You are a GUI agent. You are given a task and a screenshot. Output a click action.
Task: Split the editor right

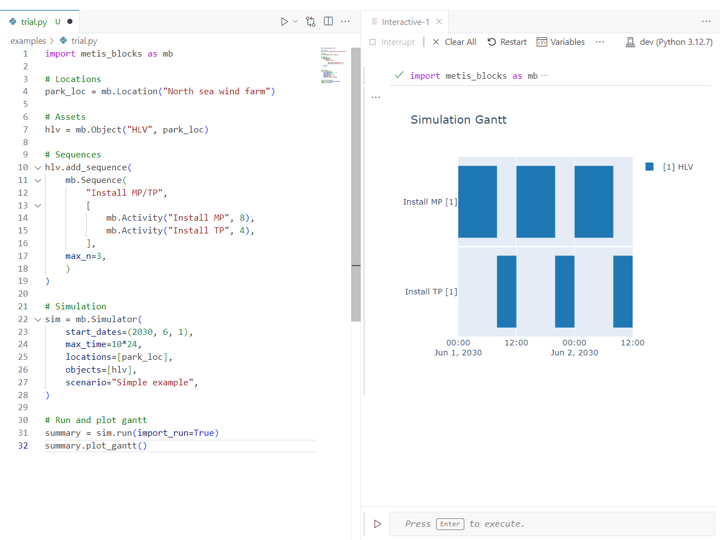328,21
